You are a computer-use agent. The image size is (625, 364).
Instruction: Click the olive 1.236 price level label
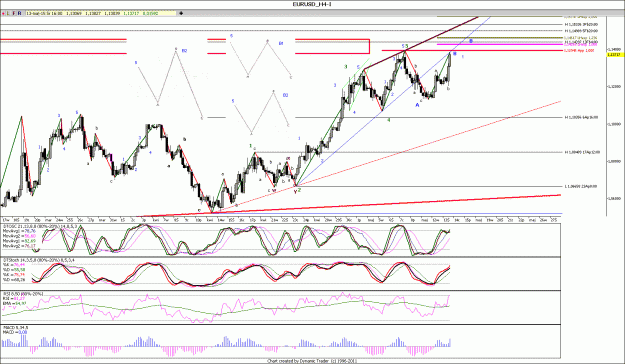click(580, 38)
